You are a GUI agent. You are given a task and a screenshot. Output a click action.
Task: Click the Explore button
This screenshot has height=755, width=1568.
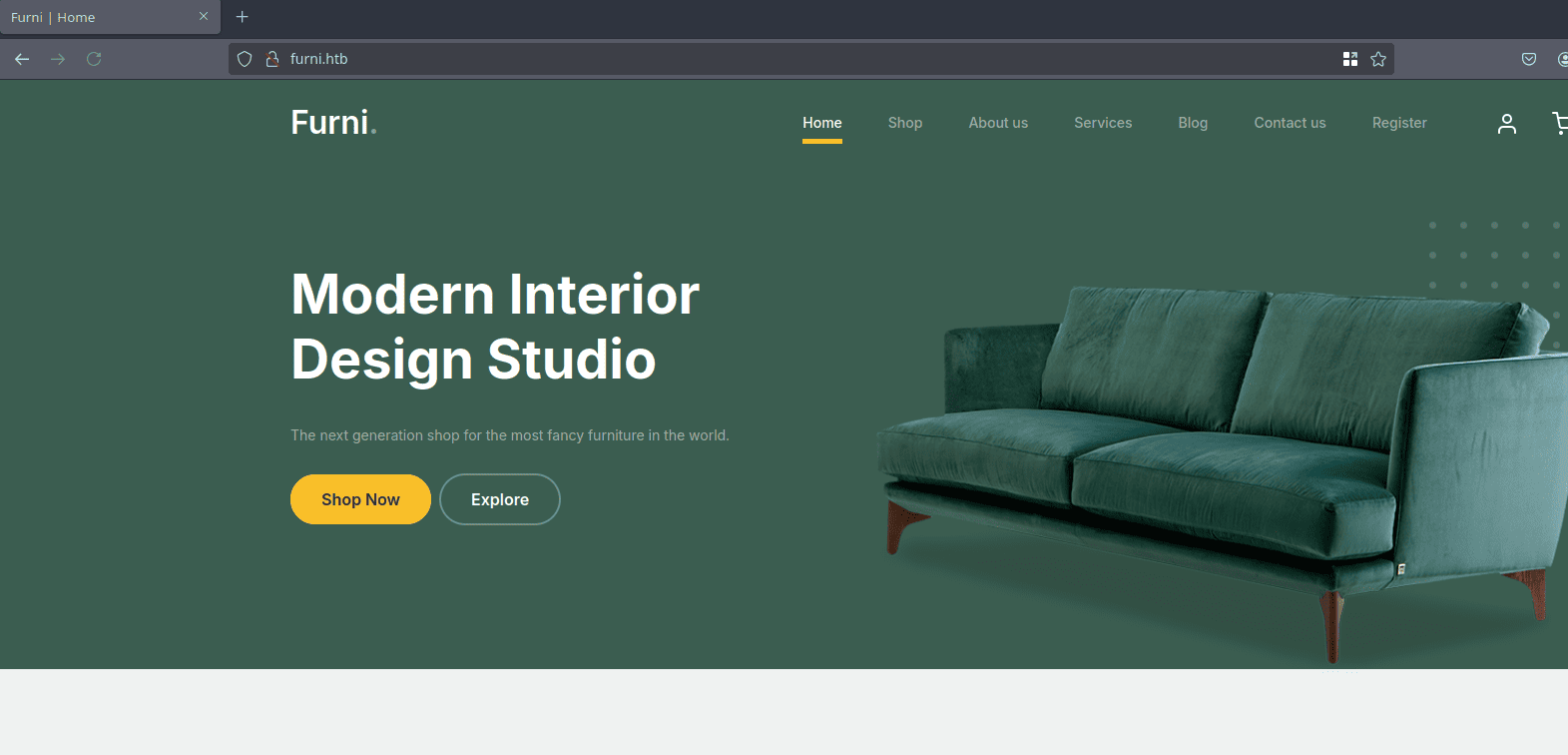500,499
